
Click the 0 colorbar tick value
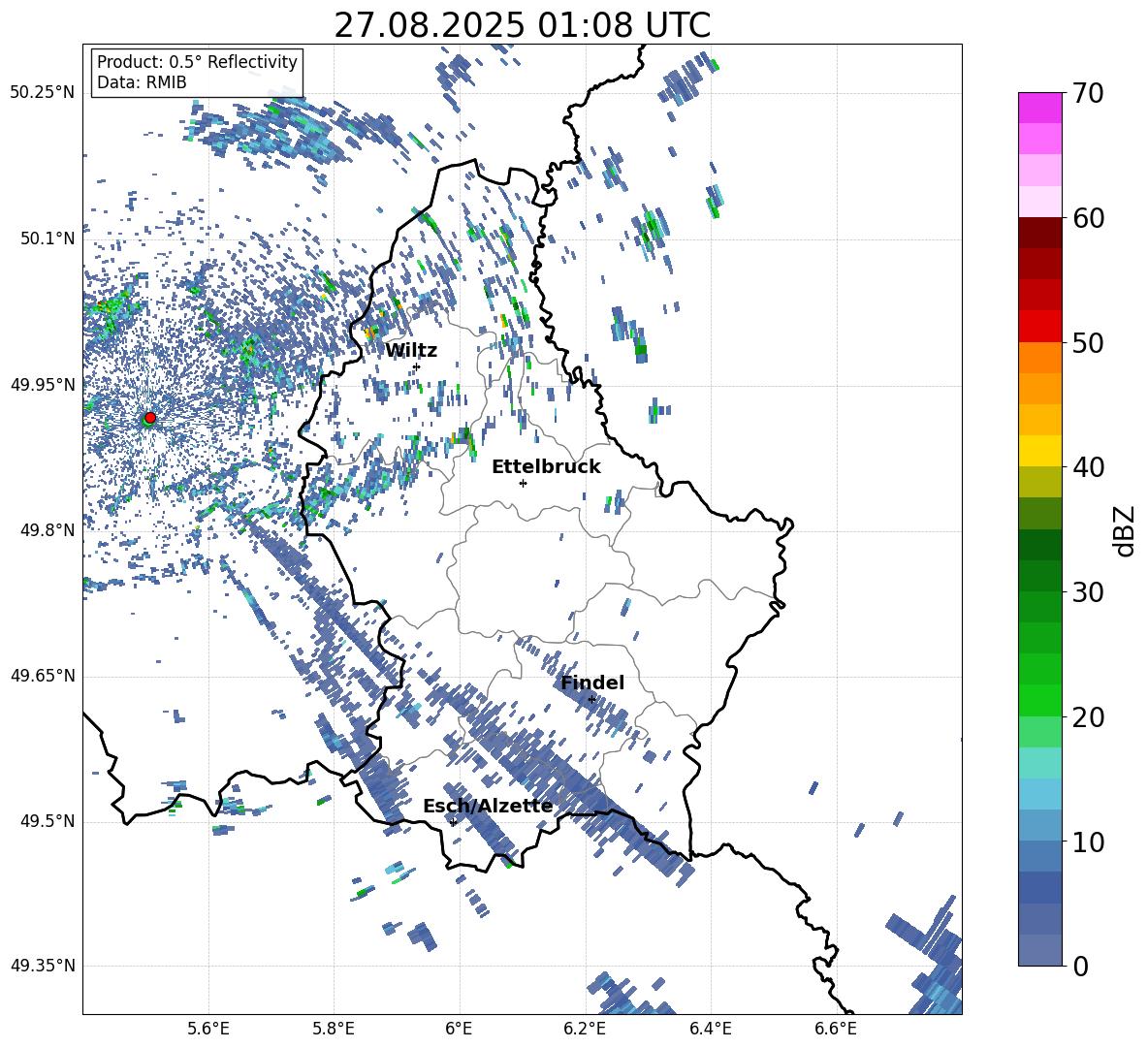[1080, 966]
